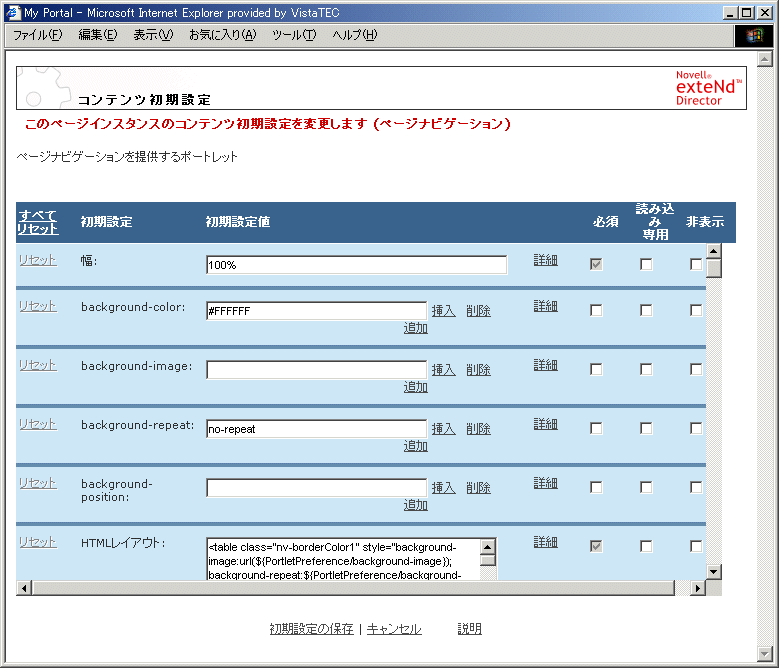Reset the background-image preference
This screenshot has height=668, width=779.
(x=38, y=366)
